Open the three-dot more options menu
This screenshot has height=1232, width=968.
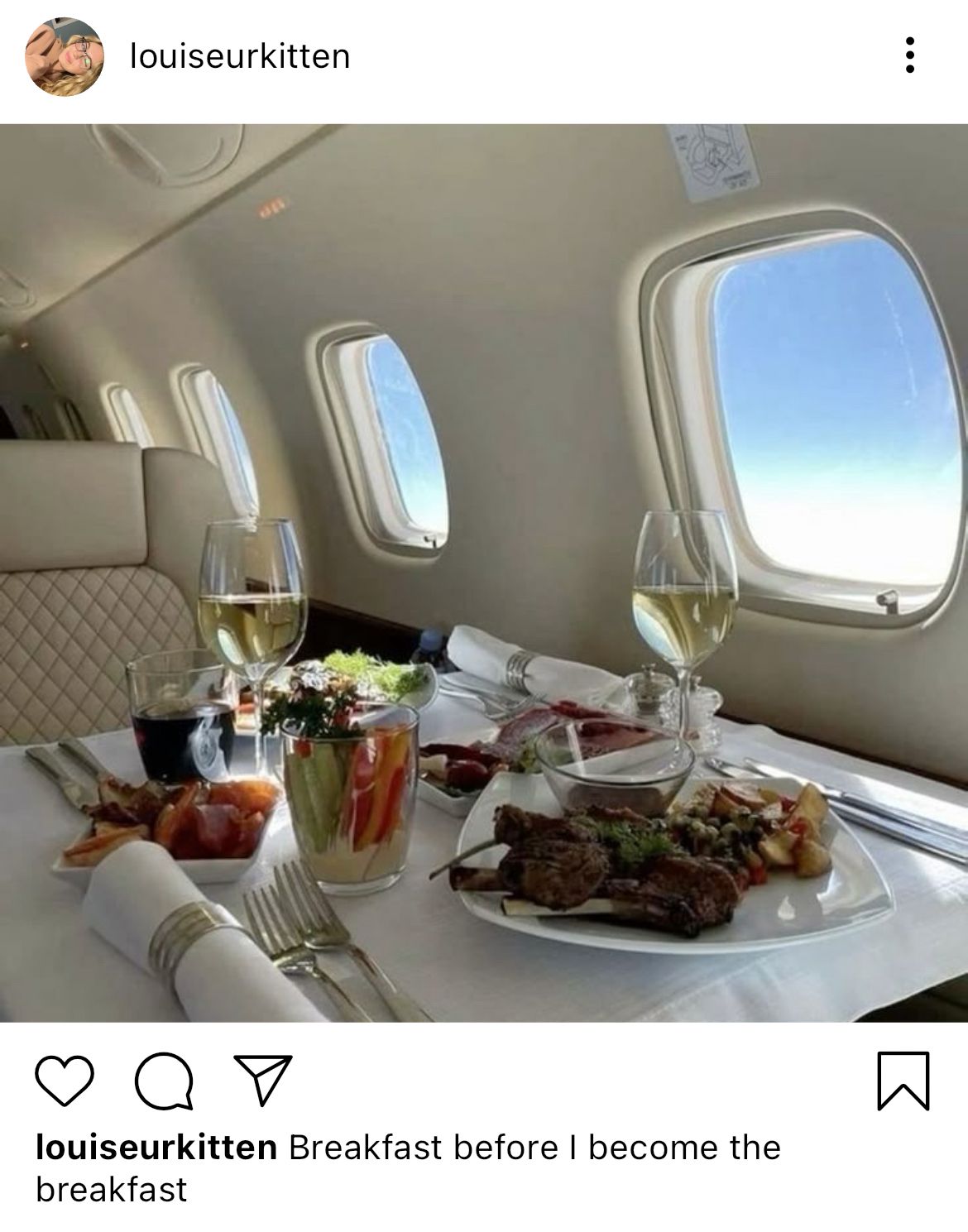909,55
